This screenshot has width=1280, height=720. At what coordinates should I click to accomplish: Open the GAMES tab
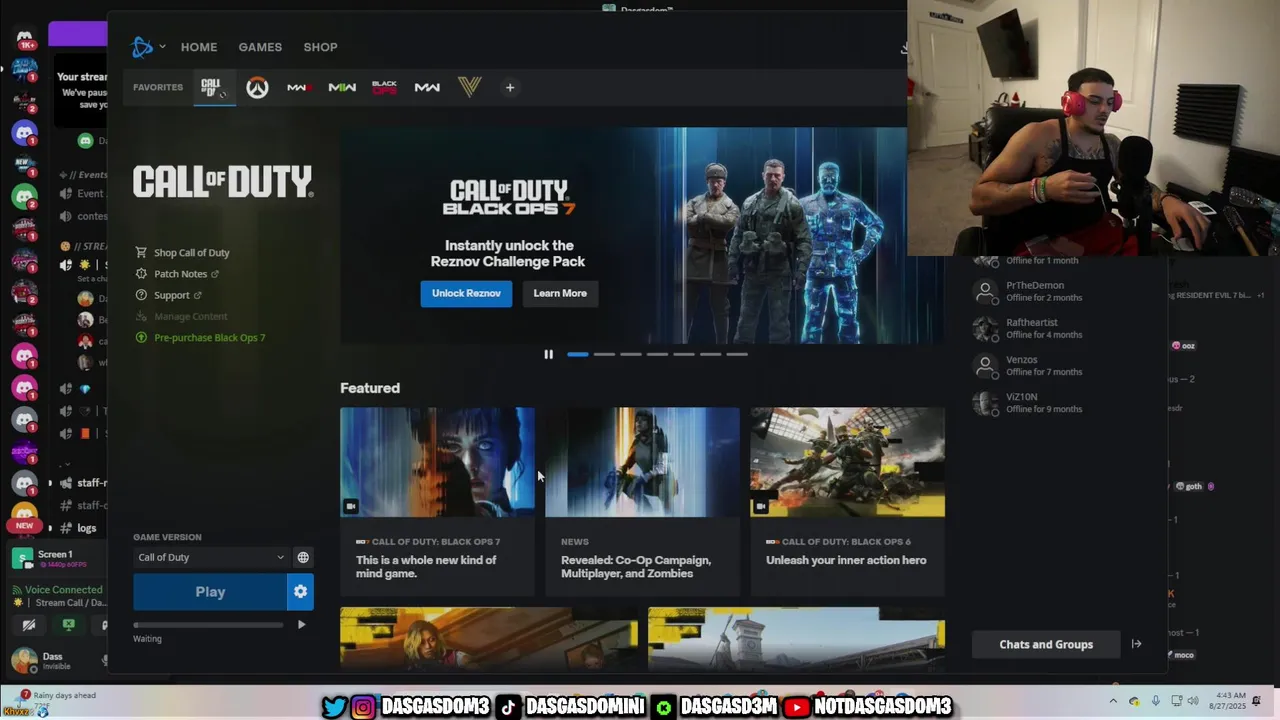[260, 47]
